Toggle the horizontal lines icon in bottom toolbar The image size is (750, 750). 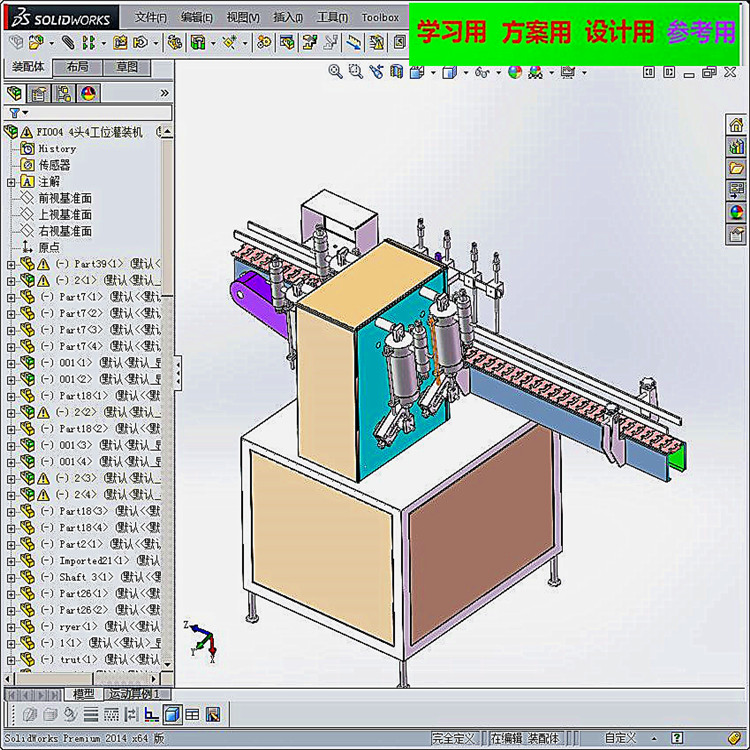(x=91, y=715)
